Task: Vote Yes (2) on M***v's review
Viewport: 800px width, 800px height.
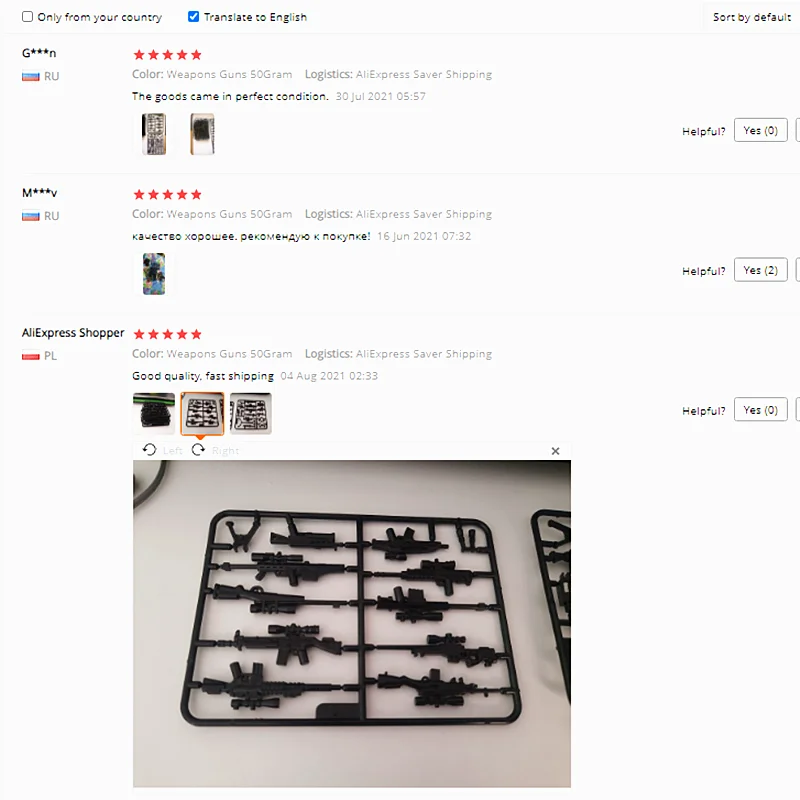Action: 760,270
